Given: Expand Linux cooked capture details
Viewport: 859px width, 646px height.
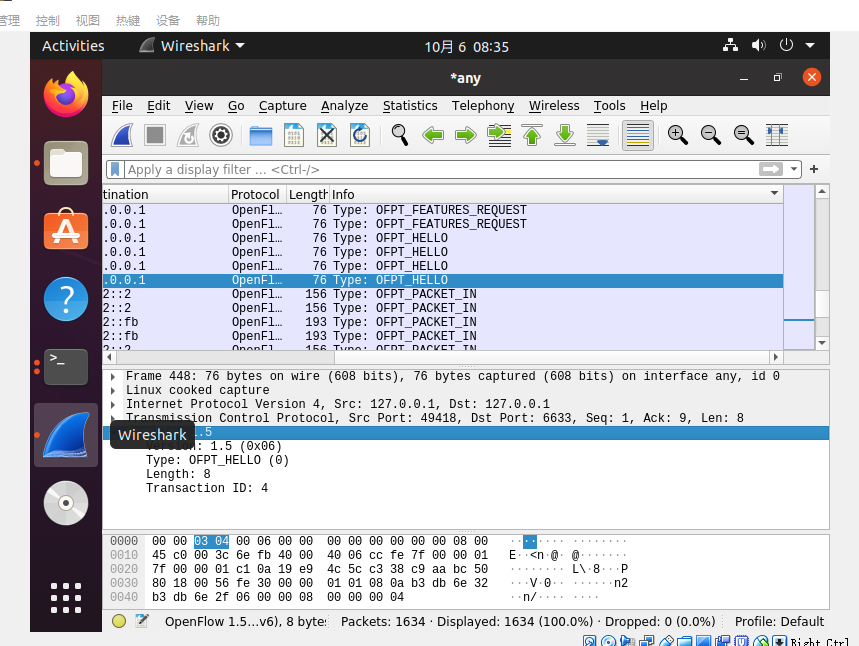Looking at the screenshot, I should pos(113,391).
